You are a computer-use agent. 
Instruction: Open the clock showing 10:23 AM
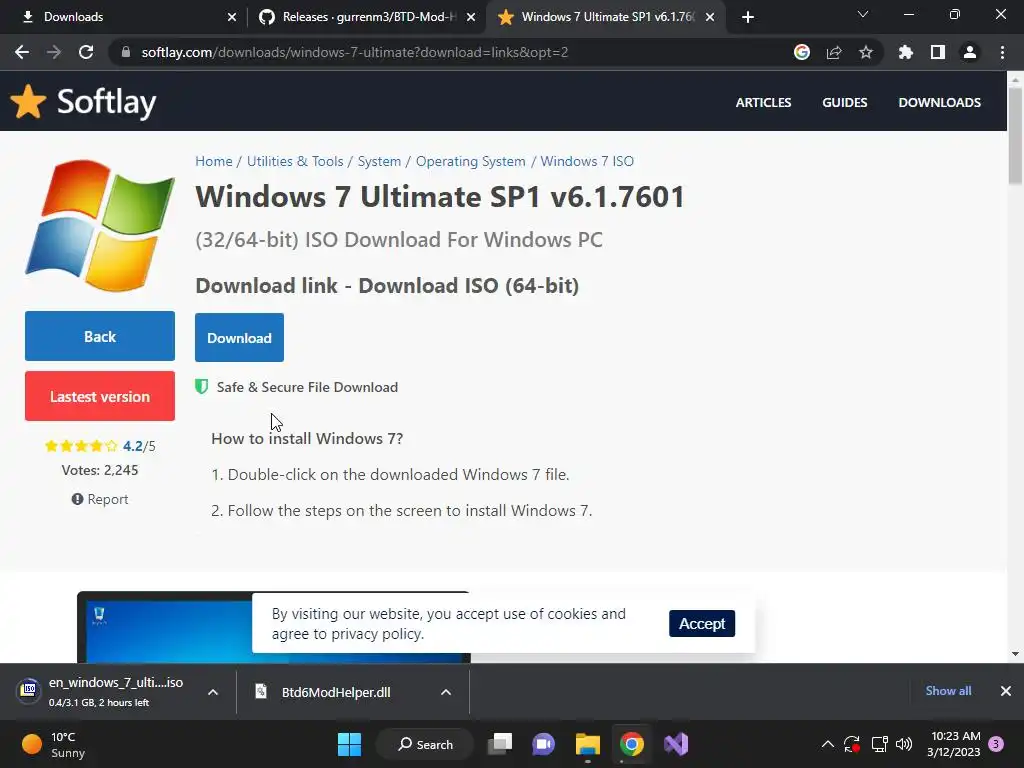point(954,744)
